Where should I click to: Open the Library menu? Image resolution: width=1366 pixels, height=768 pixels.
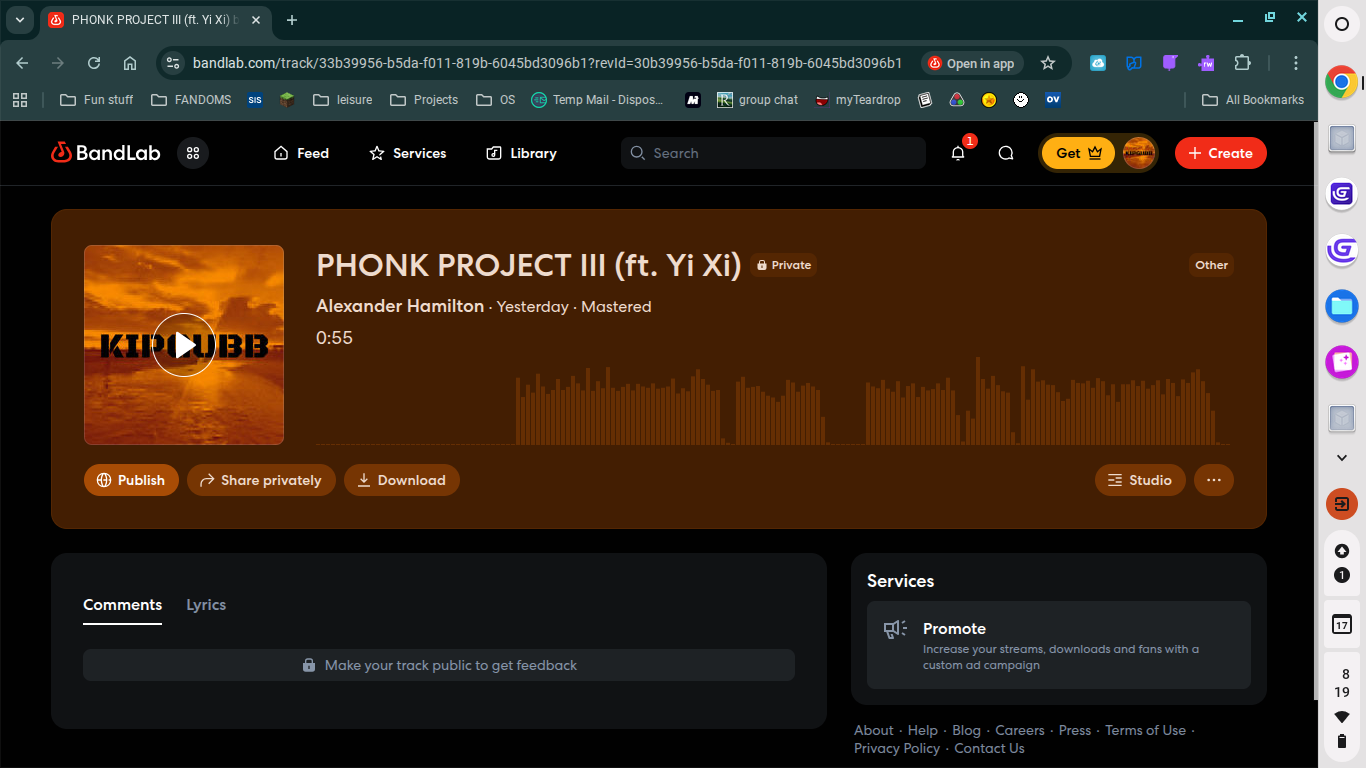pyautogui.click(x=521, y=153)
